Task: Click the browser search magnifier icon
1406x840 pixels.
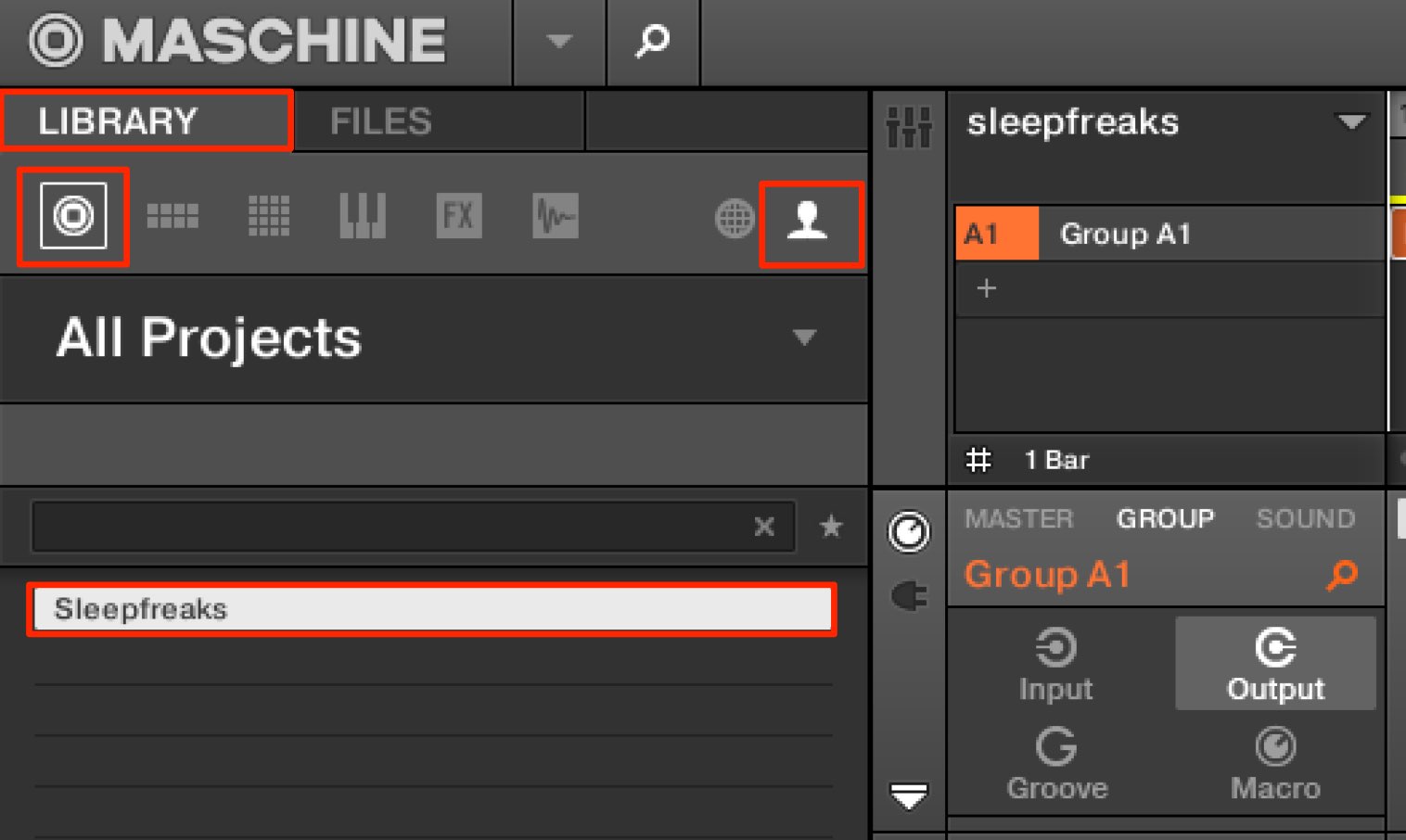Action: [653, 41]
